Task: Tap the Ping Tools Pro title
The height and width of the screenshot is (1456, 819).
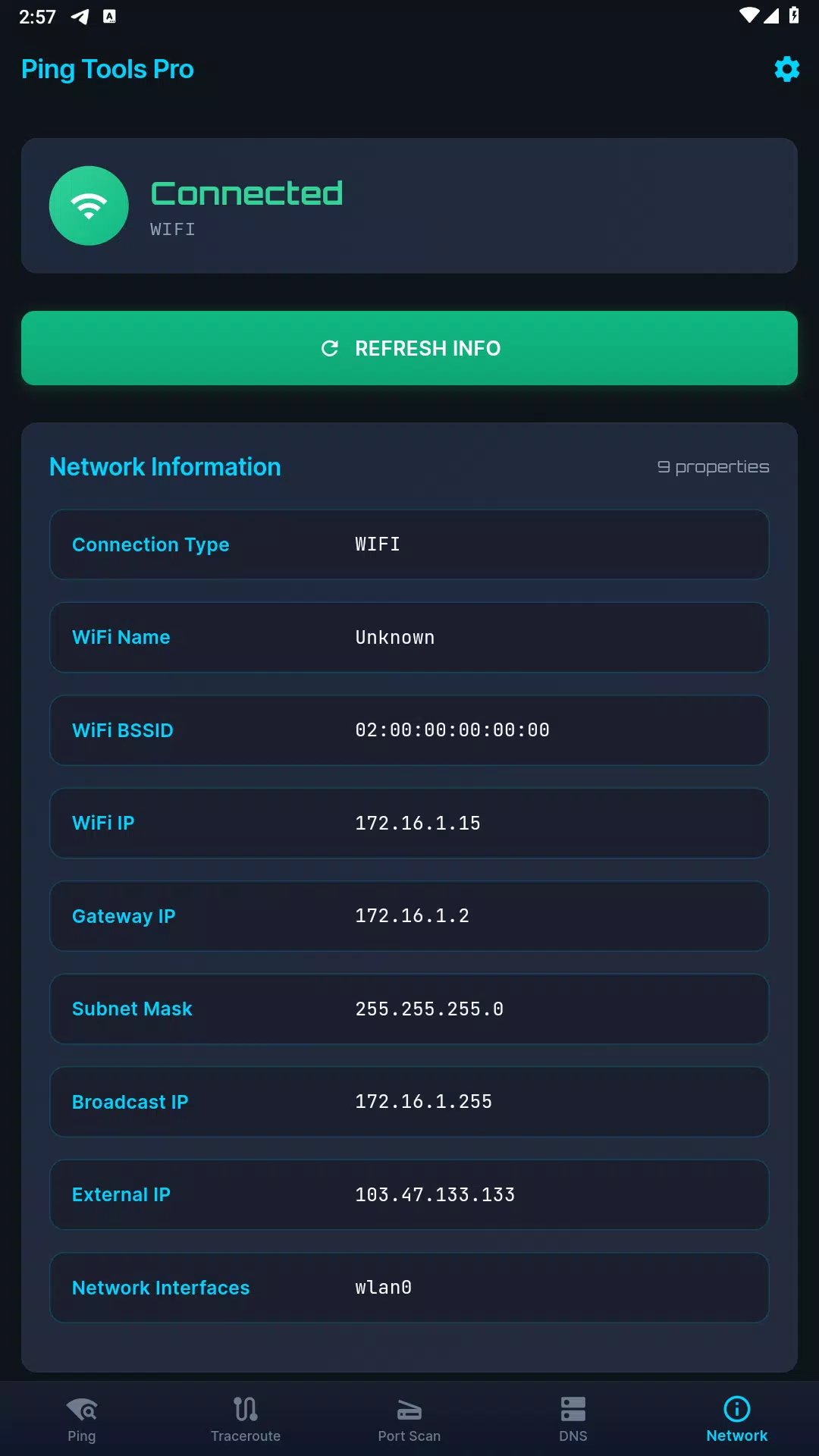Action: (108, 69)
